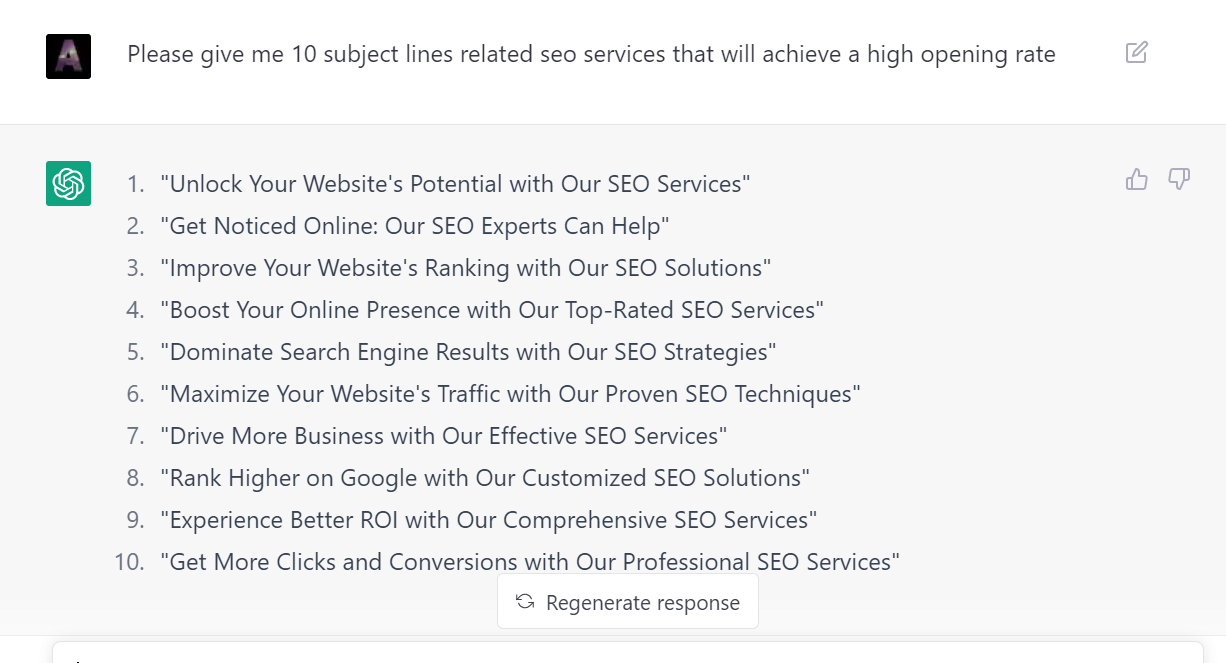The width and height of the screenshot is (1226, 663).
Task: Click the circular arrows regenerate icon
Action: tap(525, 602)
